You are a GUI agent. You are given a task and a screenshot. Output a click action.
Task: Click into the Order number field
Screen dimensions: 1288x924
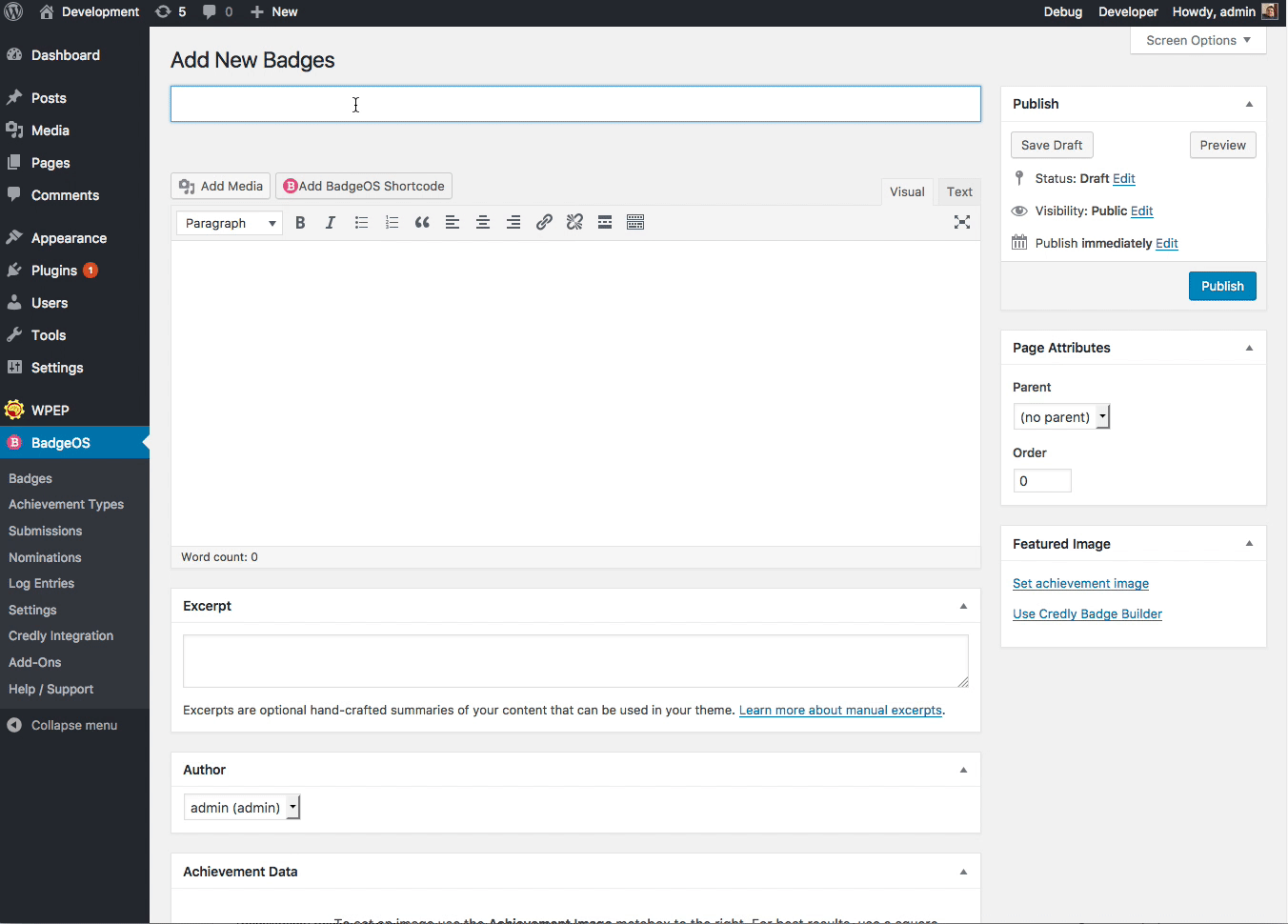[x=1041, y=481]
